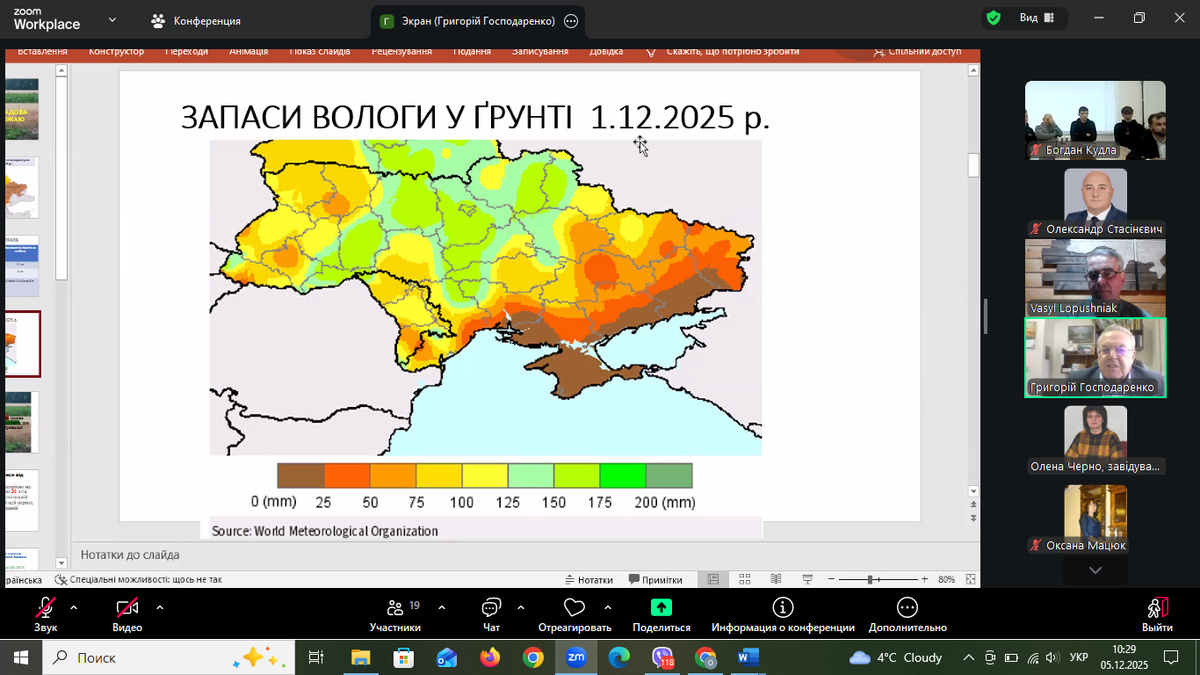Viewport: 1200px width, 675px height.
Task: Click Word icon in Windows taskbar
Action: click(748, 657)
